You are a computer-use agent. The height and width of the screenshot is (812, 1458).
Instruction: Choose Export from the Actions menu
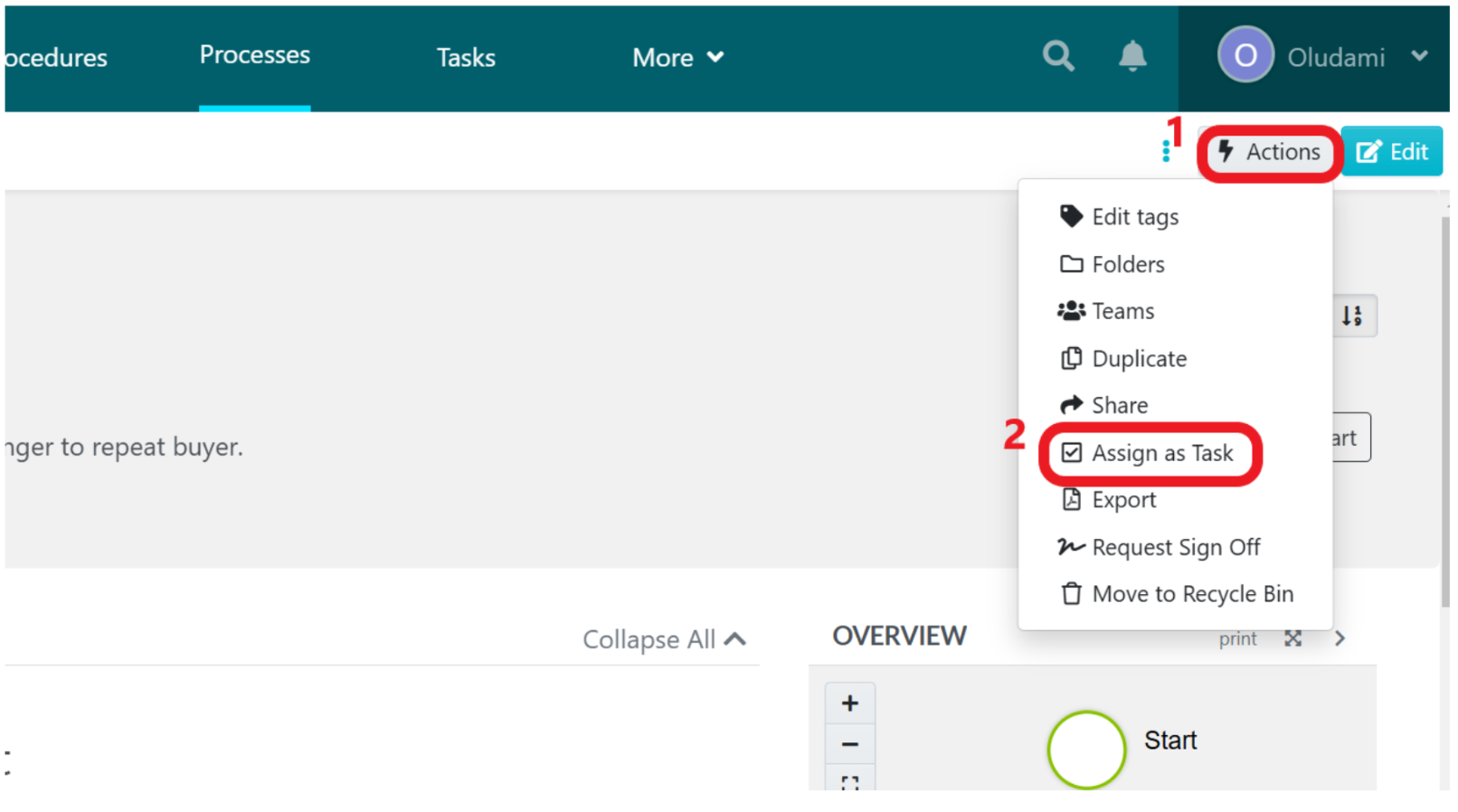pos(1108,500)
